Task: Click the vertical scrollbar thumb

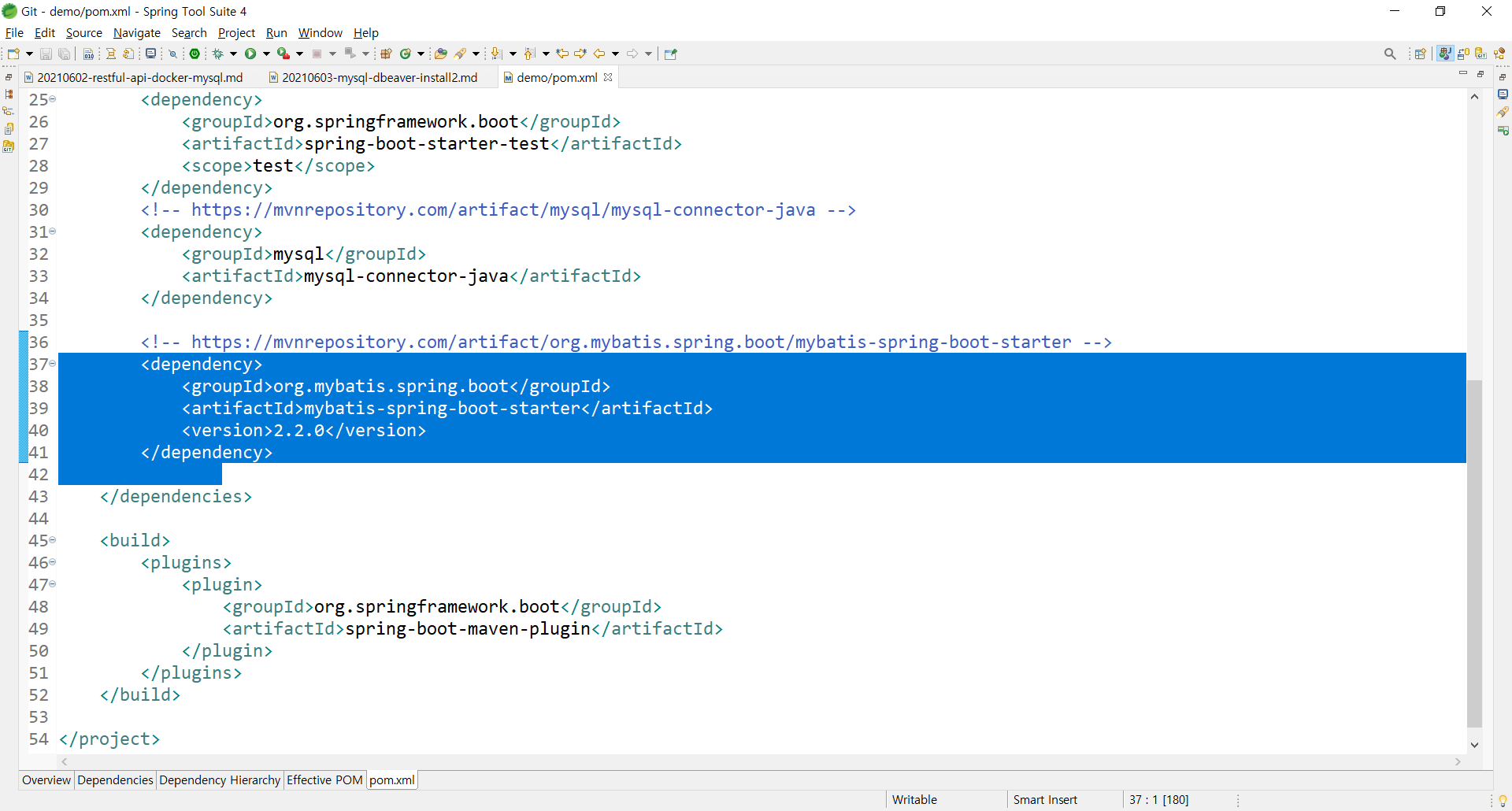Action: (1474, 554)
